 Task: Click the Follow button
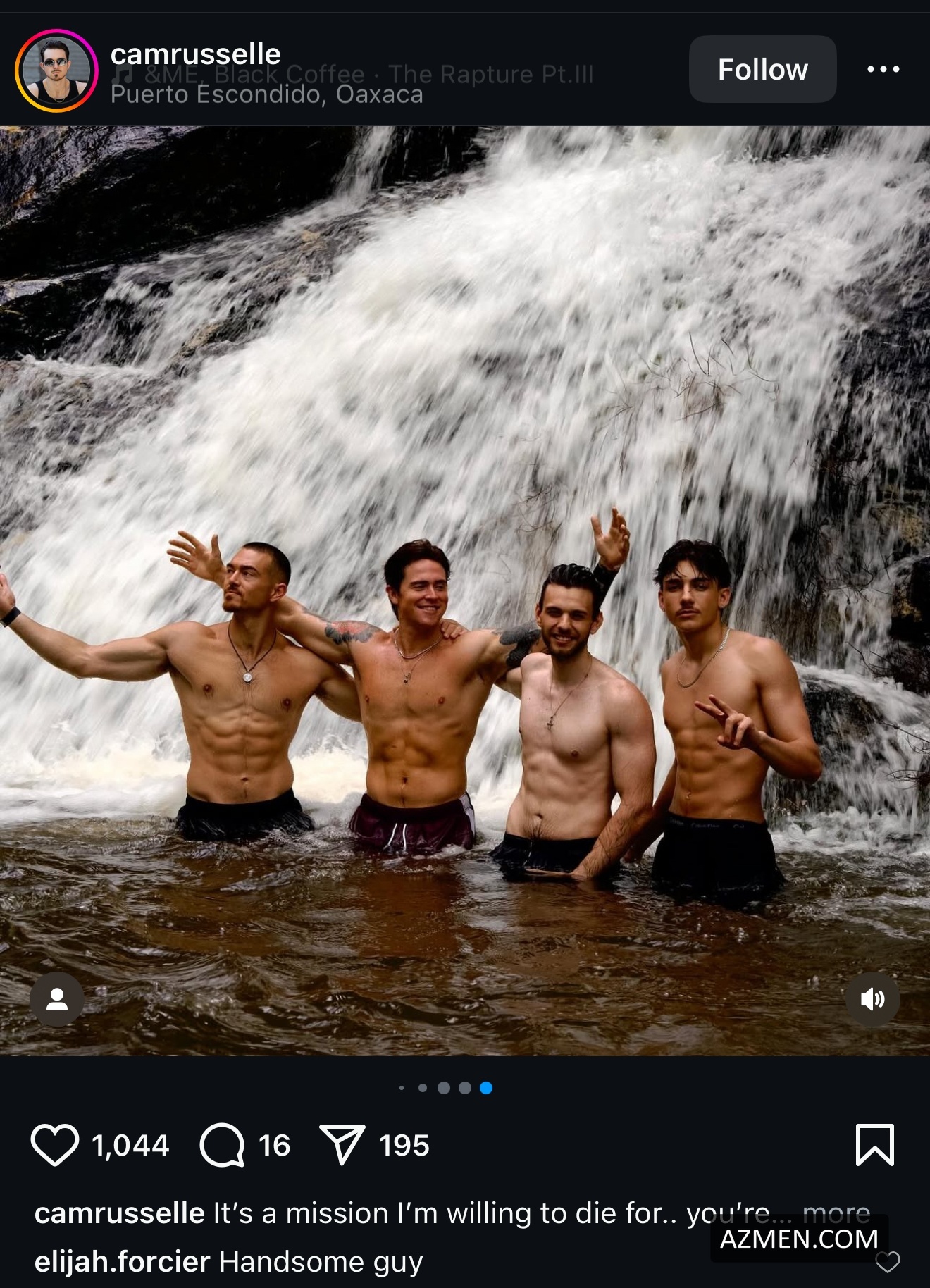[x=762, y=70]
